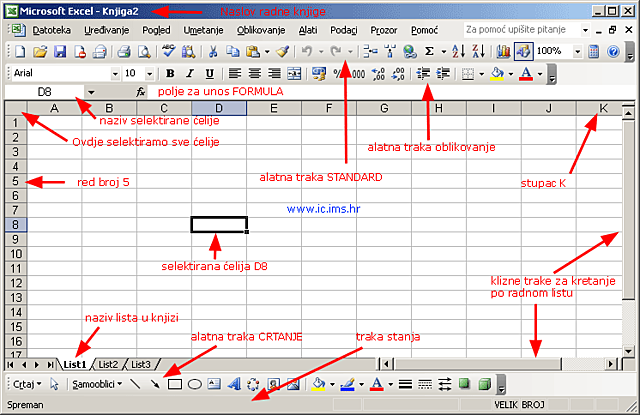Image resolution: width=640 pixels, height=415 pixels.
Task: Expand the 100% zoom dropdown
Action: coord(578,52)
